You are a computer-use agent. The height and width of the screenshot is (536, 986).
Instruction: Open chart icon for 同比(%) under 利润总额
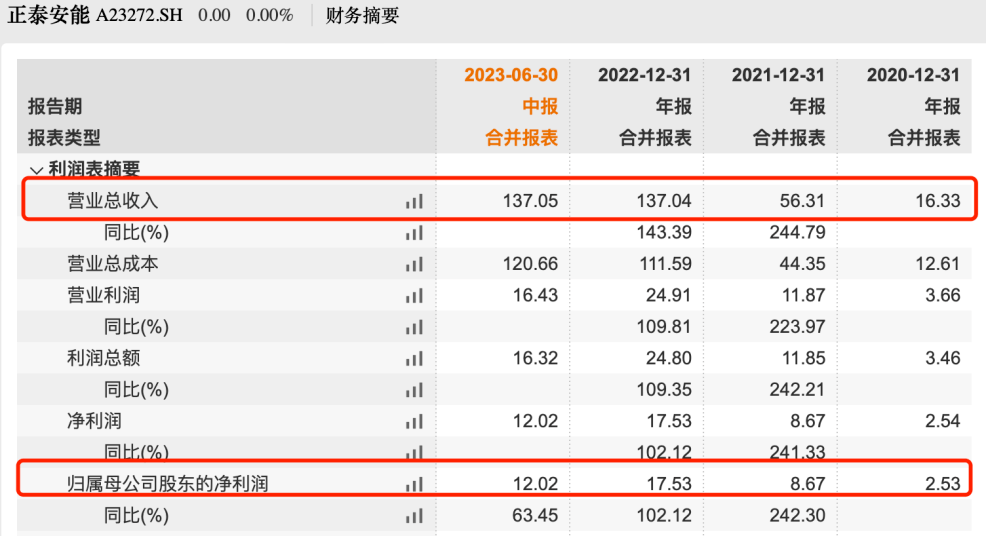click(414, 390)
